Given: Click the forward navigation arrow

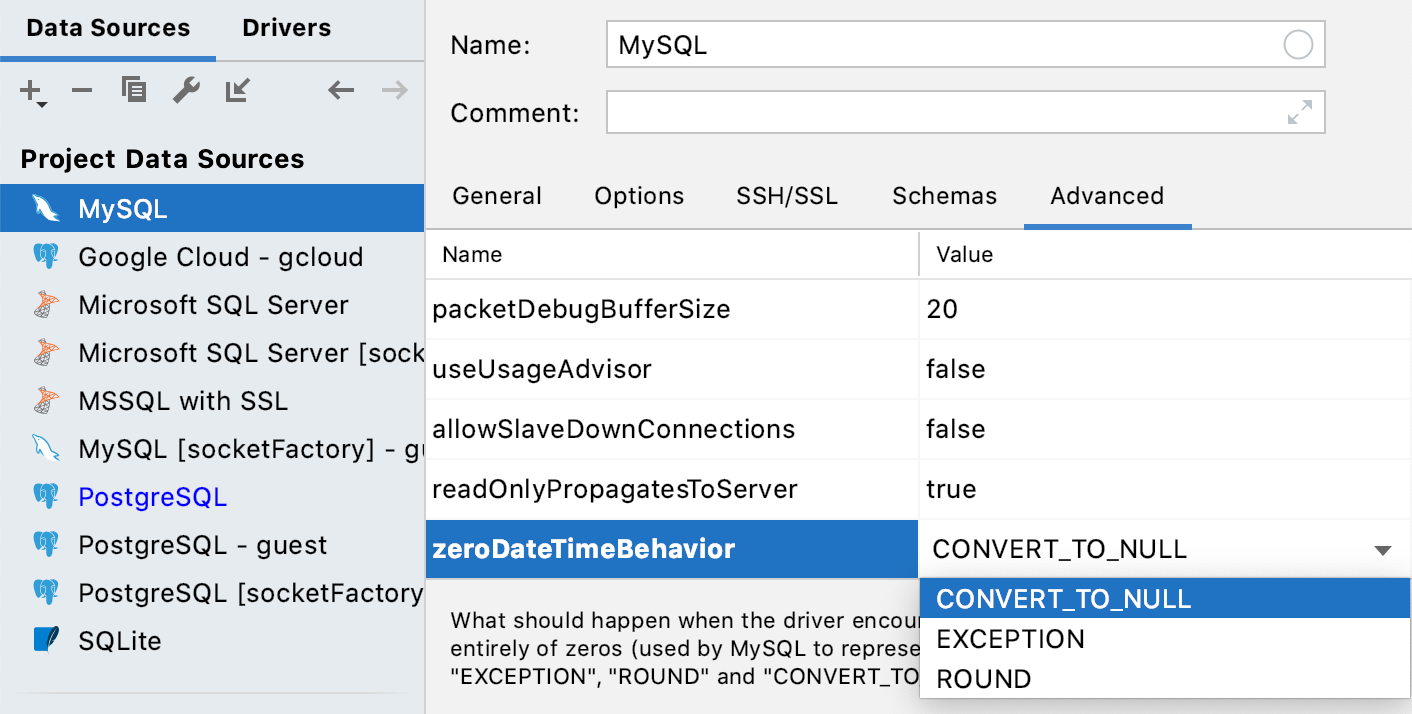Looking at the screenshot, I should click(394, 90).
